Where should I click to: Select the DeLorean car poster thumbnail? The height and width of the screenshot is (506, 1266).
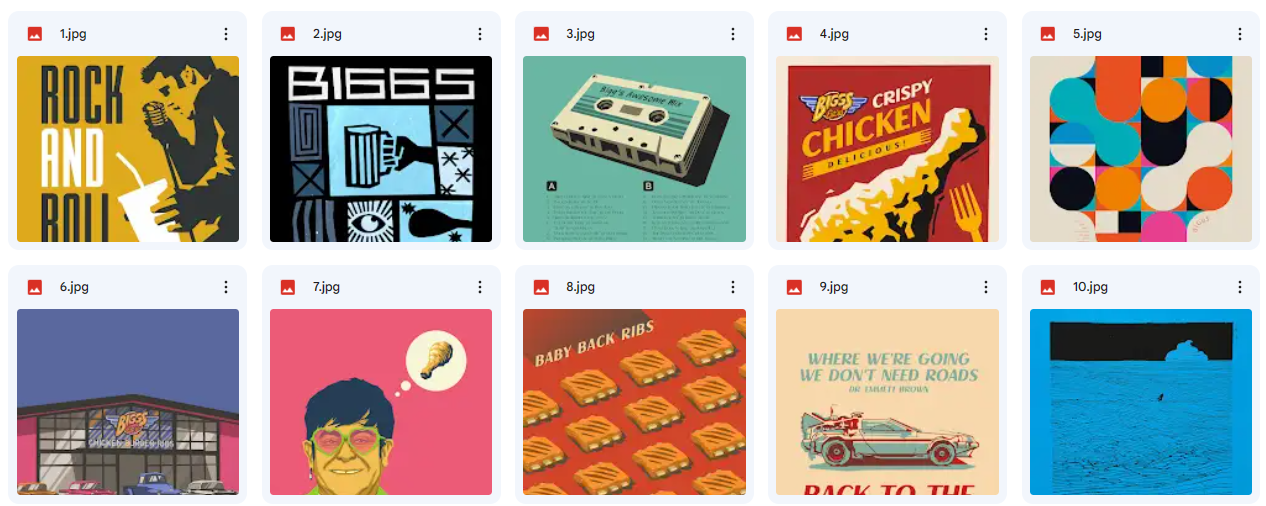pyautogui.click(x=887, y=402)
